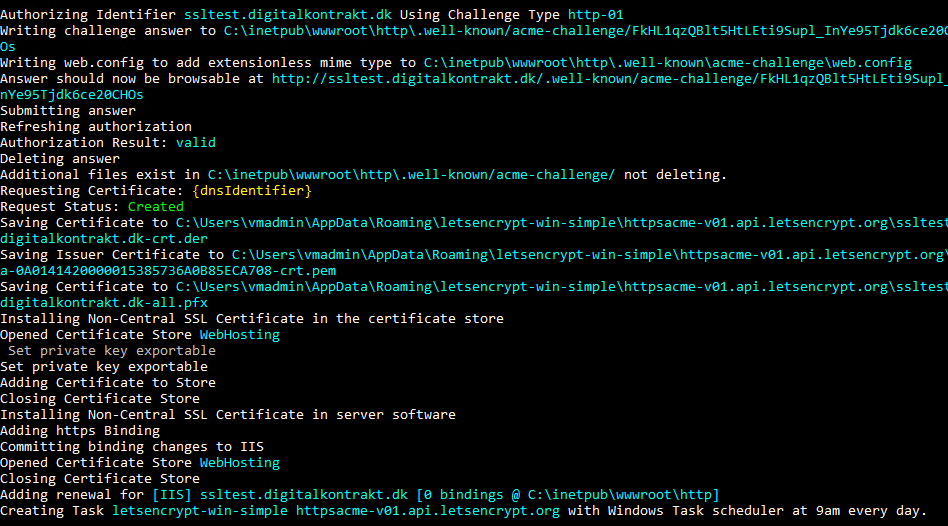Click the green 'Created' request status
This screenshot has height=526, width=948.
[x=156, y=207]
